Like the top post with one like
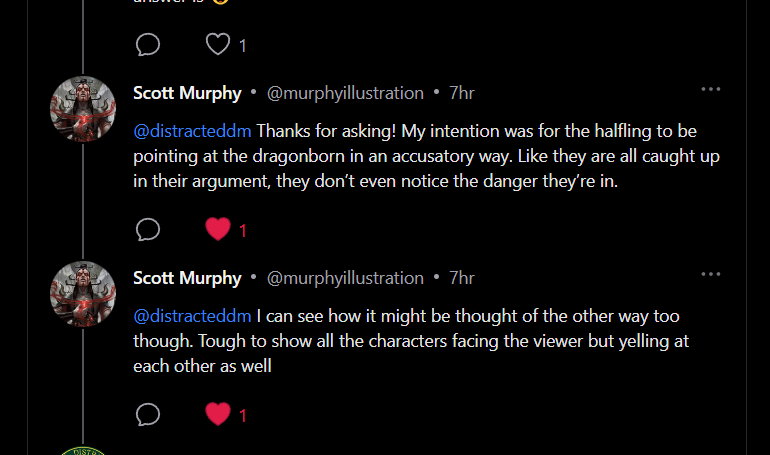 pos(218,45)
